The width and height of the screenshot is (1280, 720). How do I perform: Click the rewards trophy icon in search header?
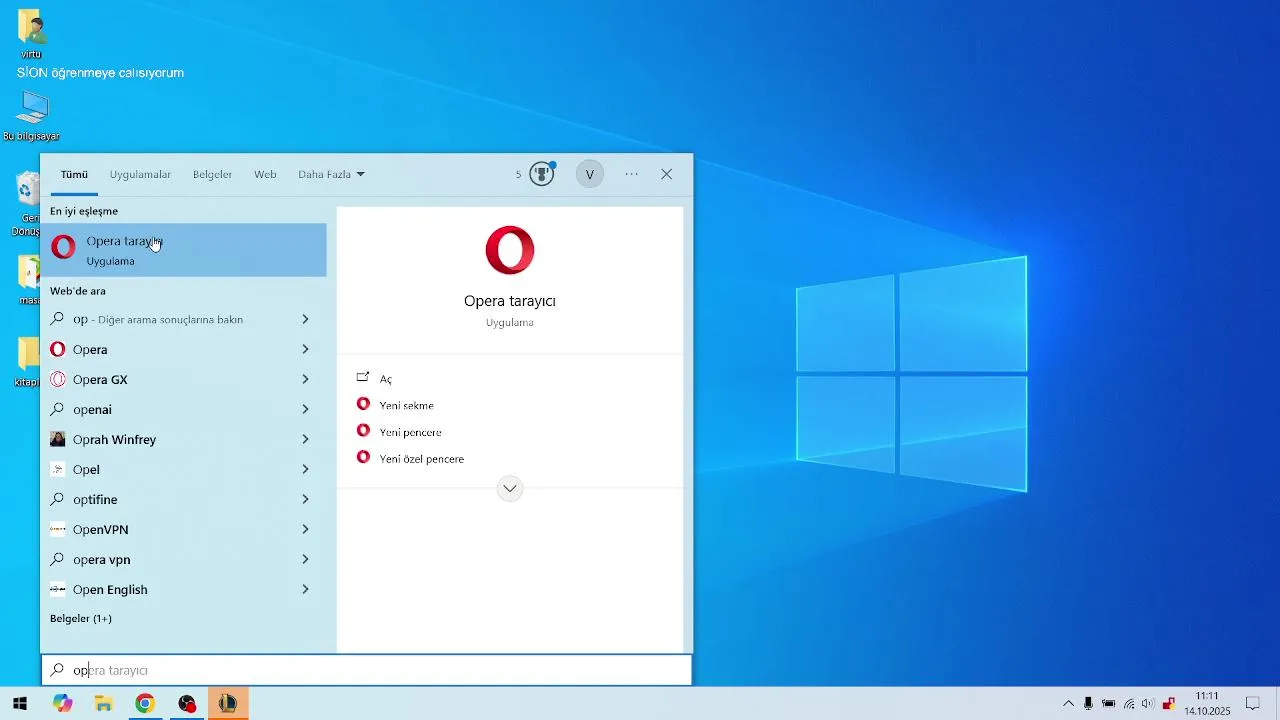coord(542,174)
